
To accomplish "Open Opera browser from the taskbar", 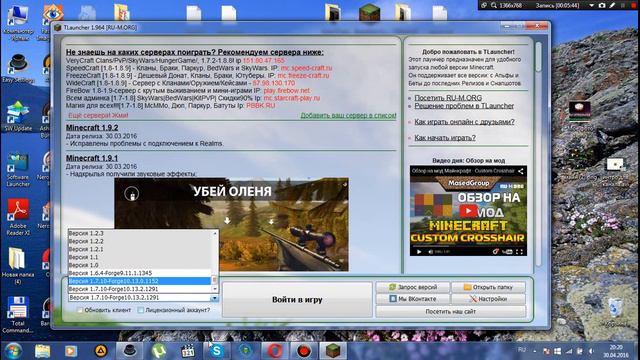I will click(x=275, y=351).
